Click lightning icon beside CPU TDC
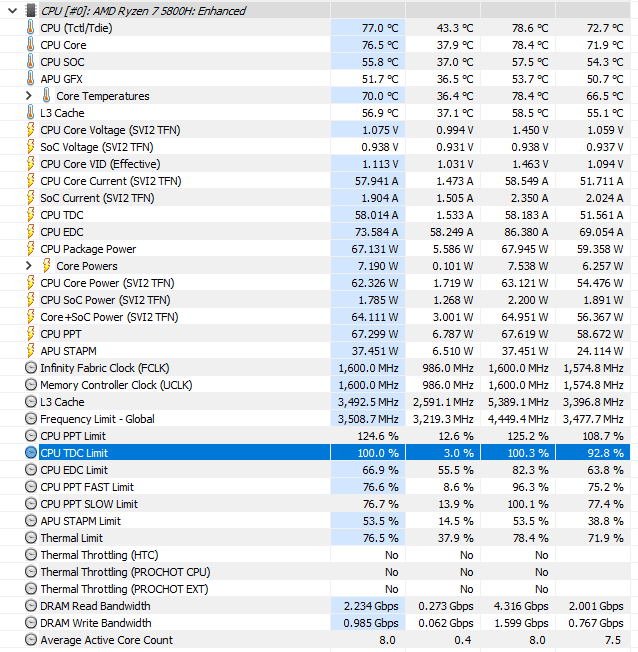Image resolution: width=638 pixels, height=652 pixels. click(x=30, y=215)
